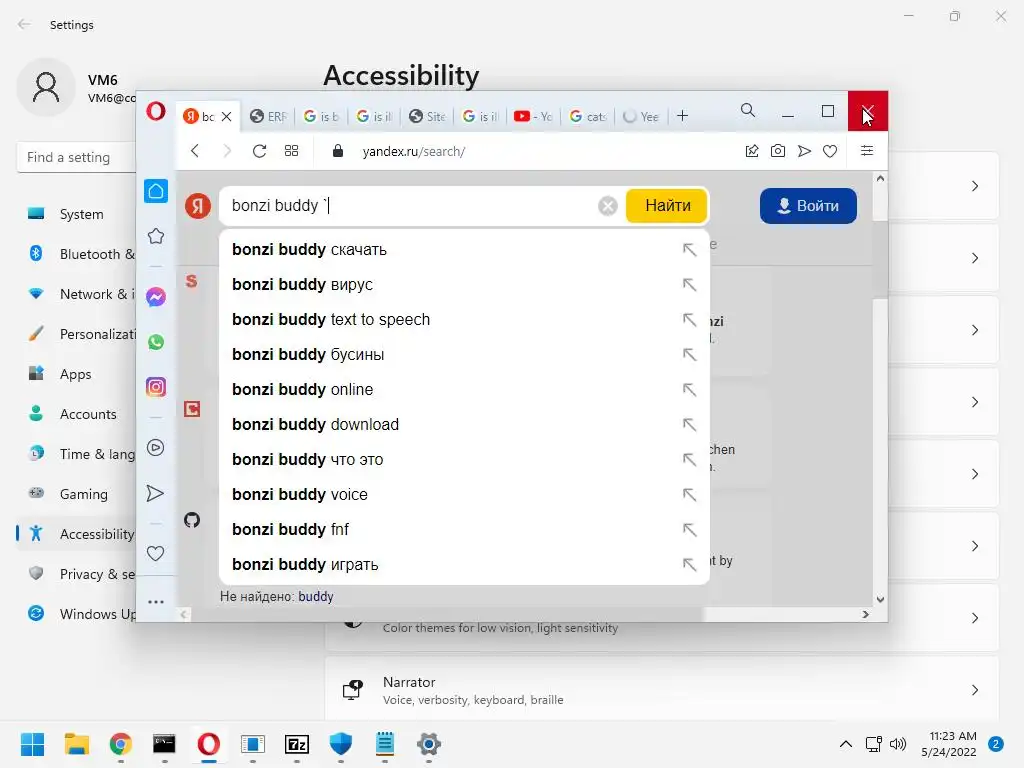The width and height of the screenshot is (1024, 768).
Task: Open Opera Speed Dial grid icon
Action: 291,151
